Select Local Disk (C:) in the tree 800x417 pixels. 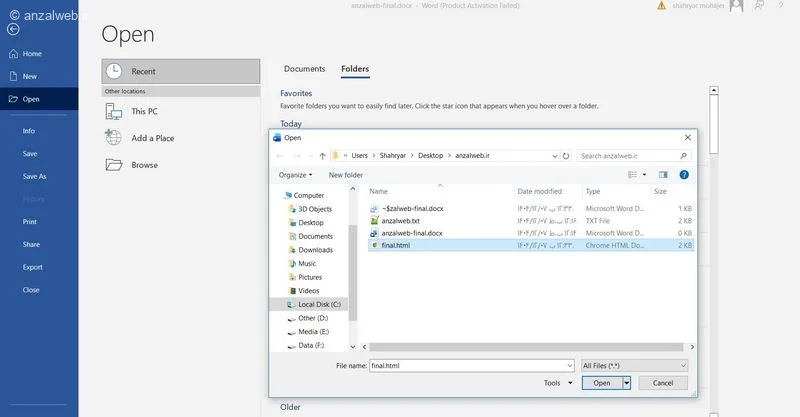coord(309,305)
